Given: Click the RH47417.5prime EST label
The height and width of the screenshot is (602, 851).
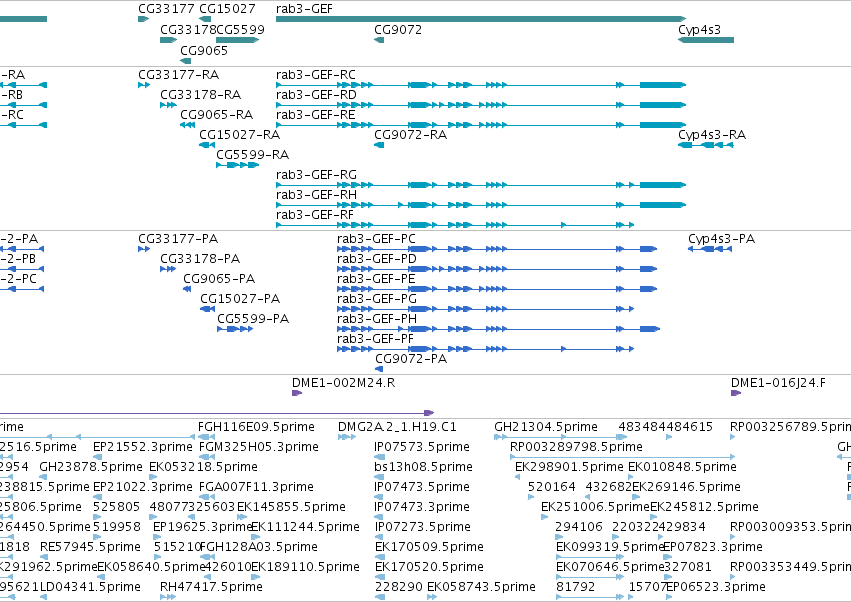Looking at the screenshot, I should [x=211, y=587].
